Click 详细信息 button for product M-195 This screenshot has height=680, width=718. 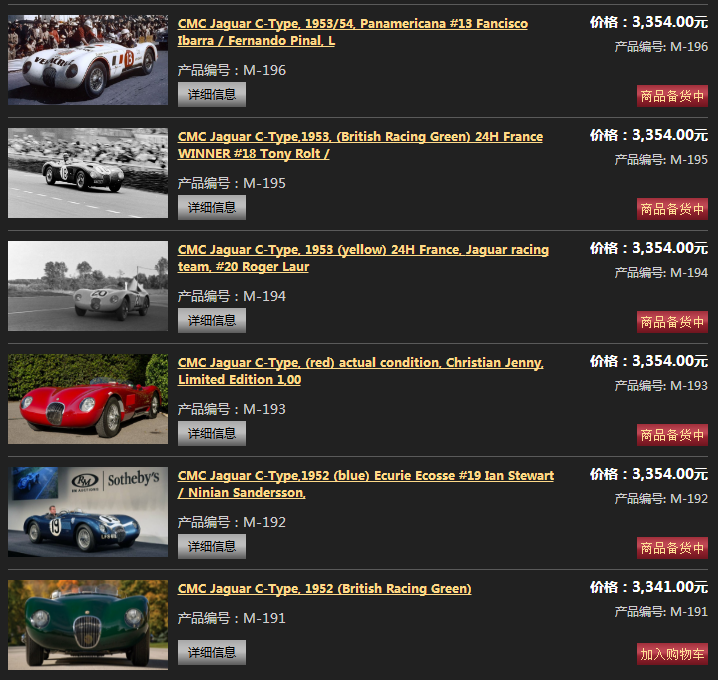coord(212,207)
